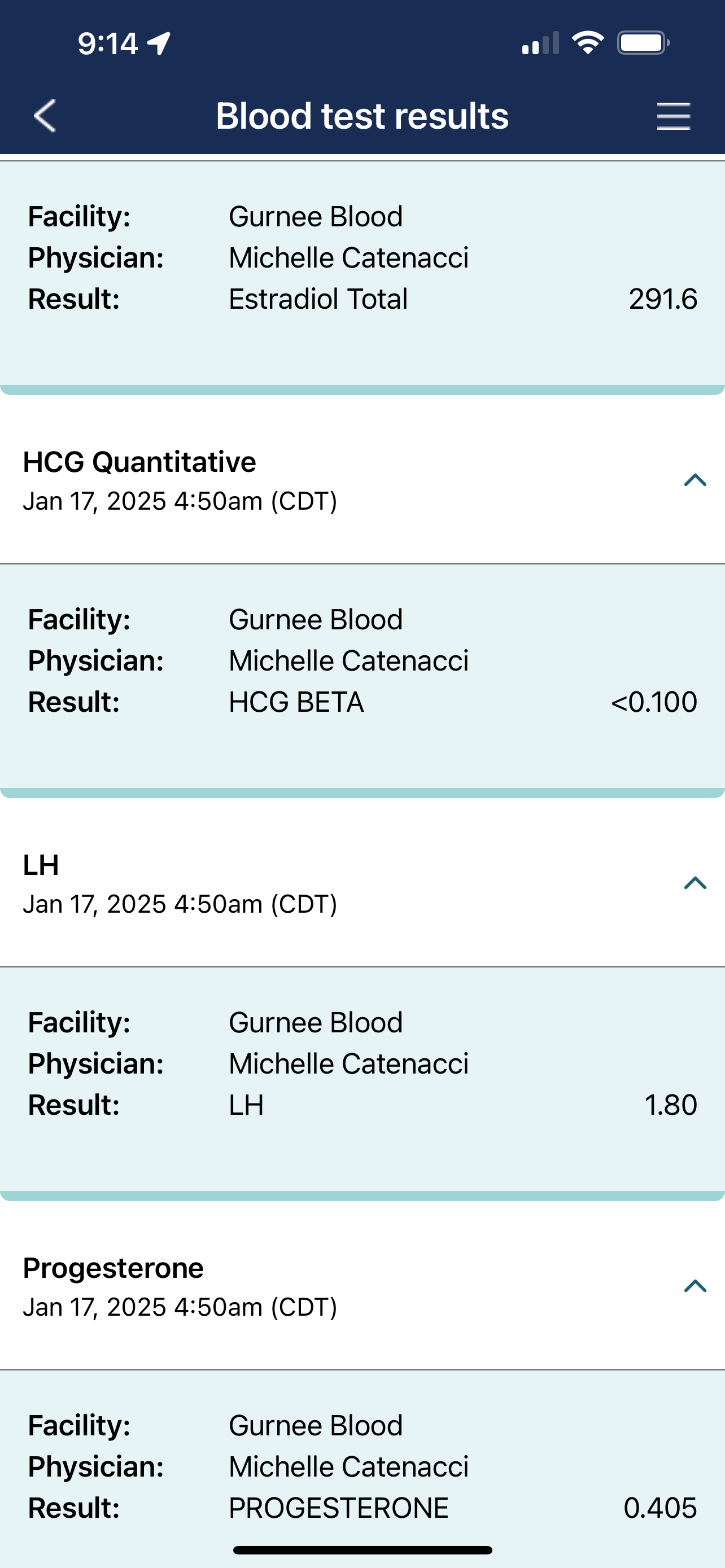
Task: Tap the HCG Quantitative date line
Action: click(180, 502)
